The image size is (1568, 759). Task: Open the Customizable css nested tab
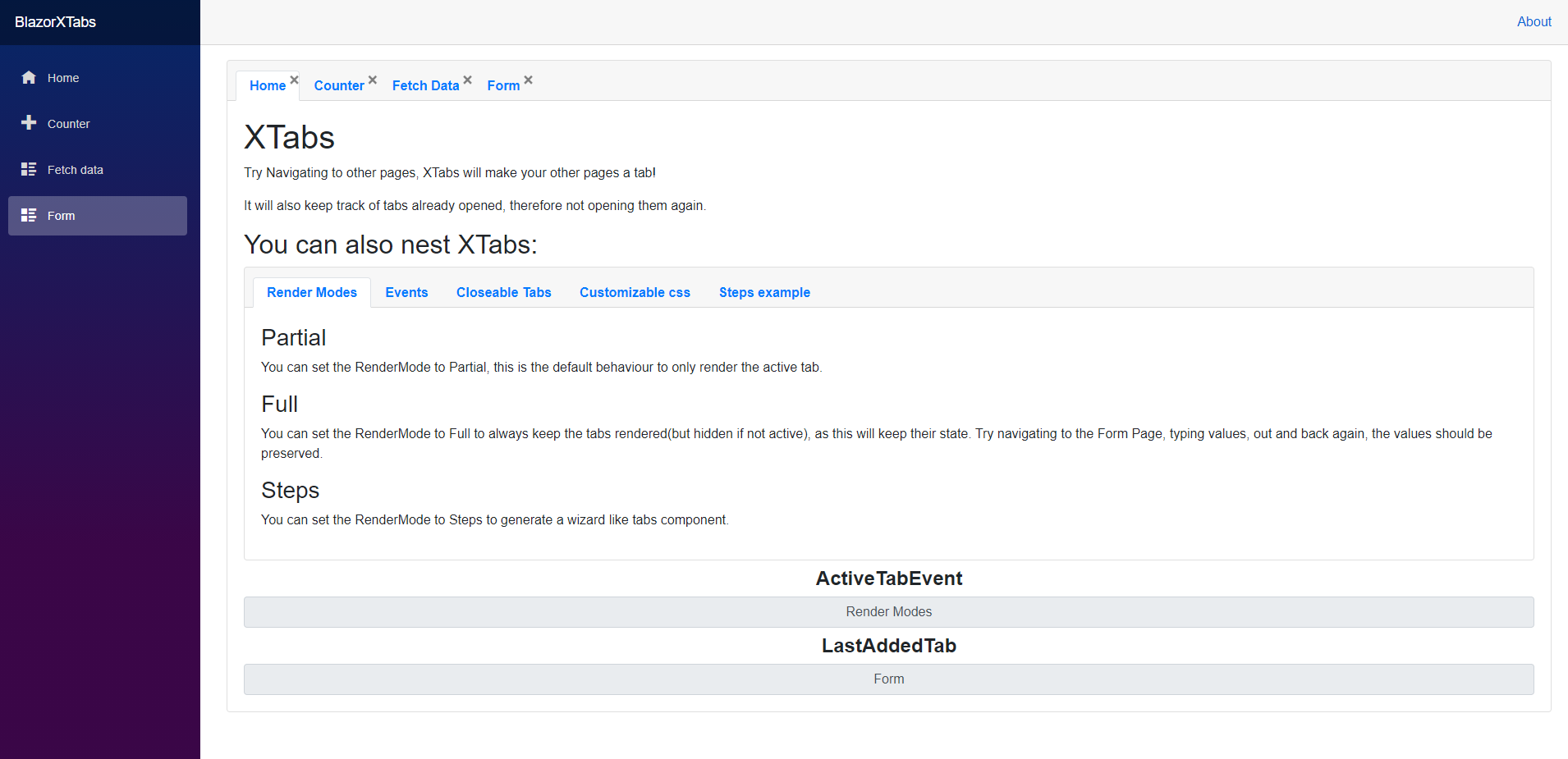pos(635,292)
